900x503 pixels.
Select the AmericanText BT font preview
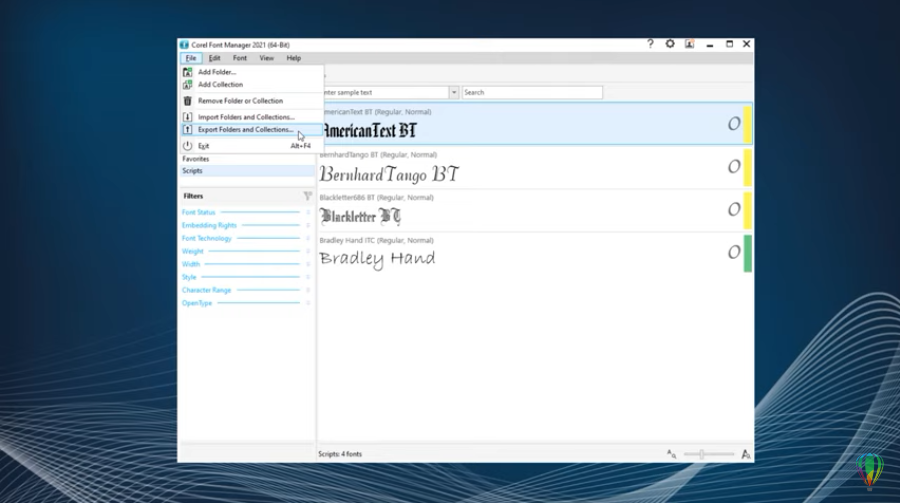[x=369, y=130]
